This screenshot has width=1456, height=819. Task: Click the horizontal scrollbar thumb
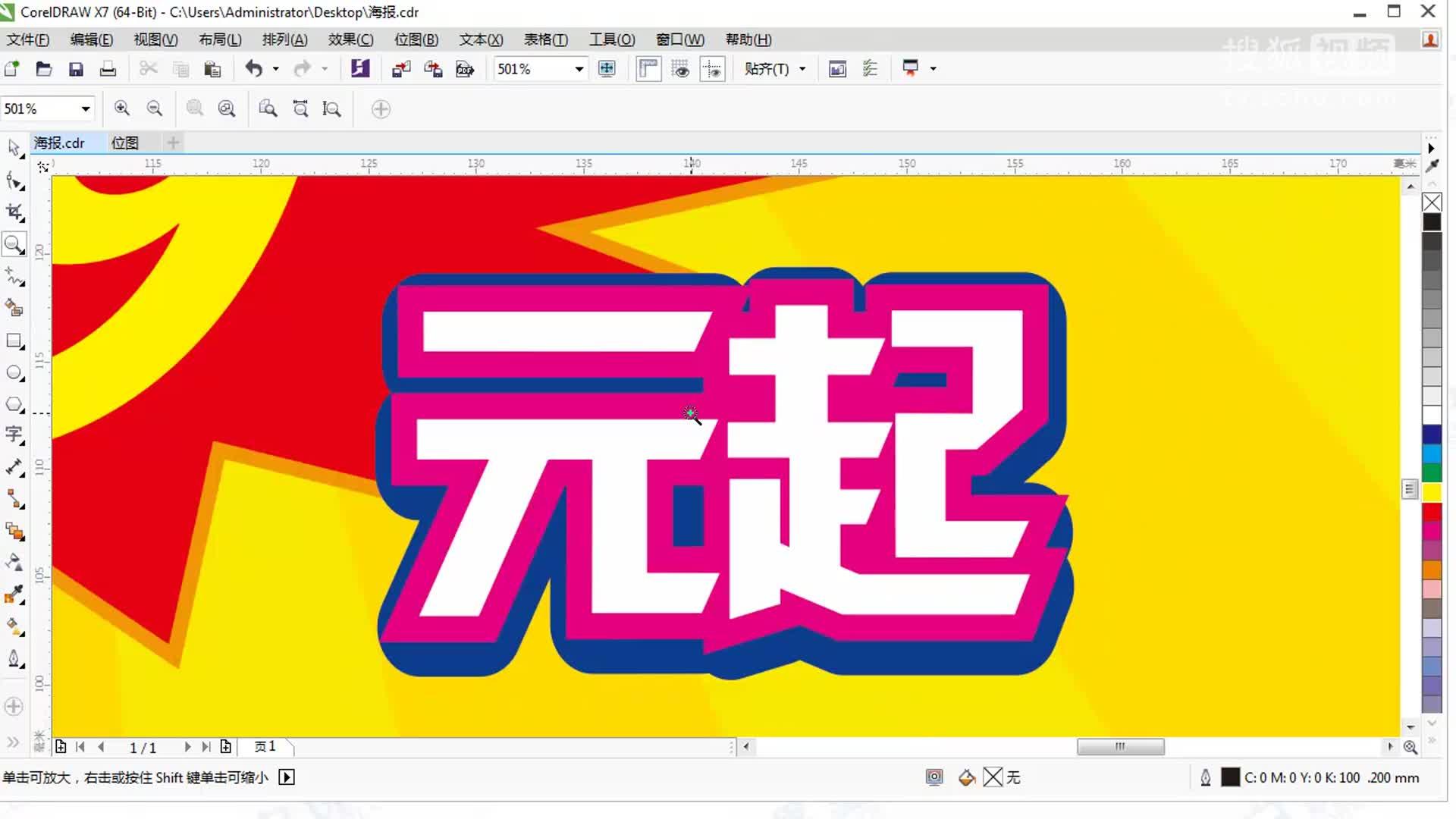click(1120, 746)
